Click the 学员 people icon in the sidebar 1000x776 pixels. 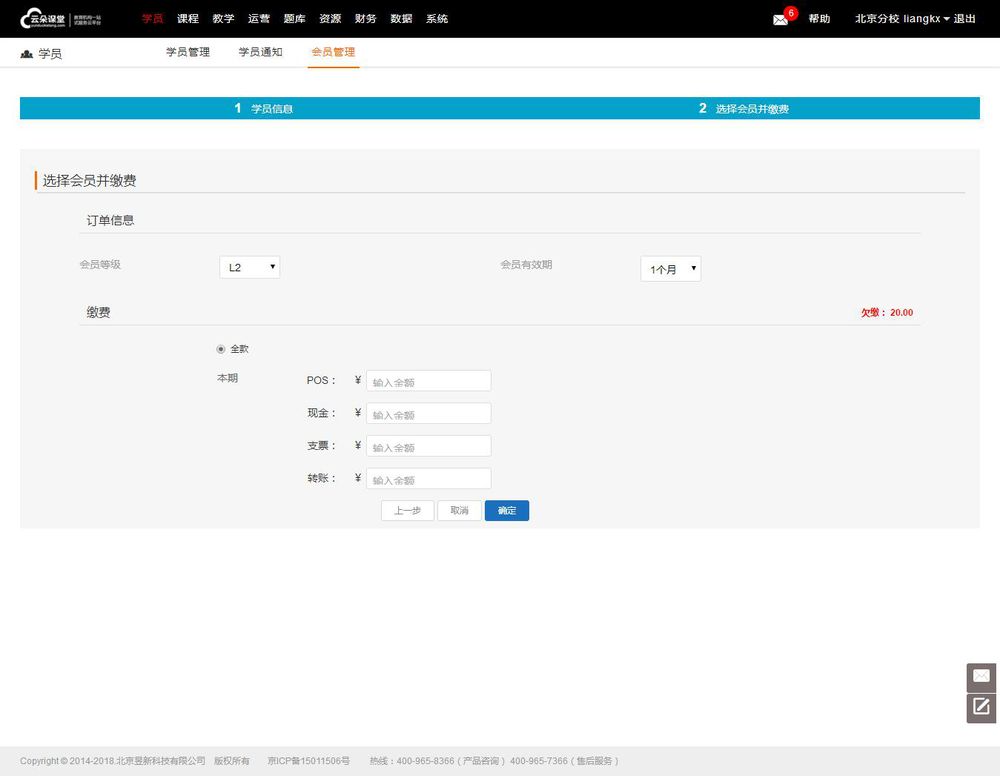26,54
